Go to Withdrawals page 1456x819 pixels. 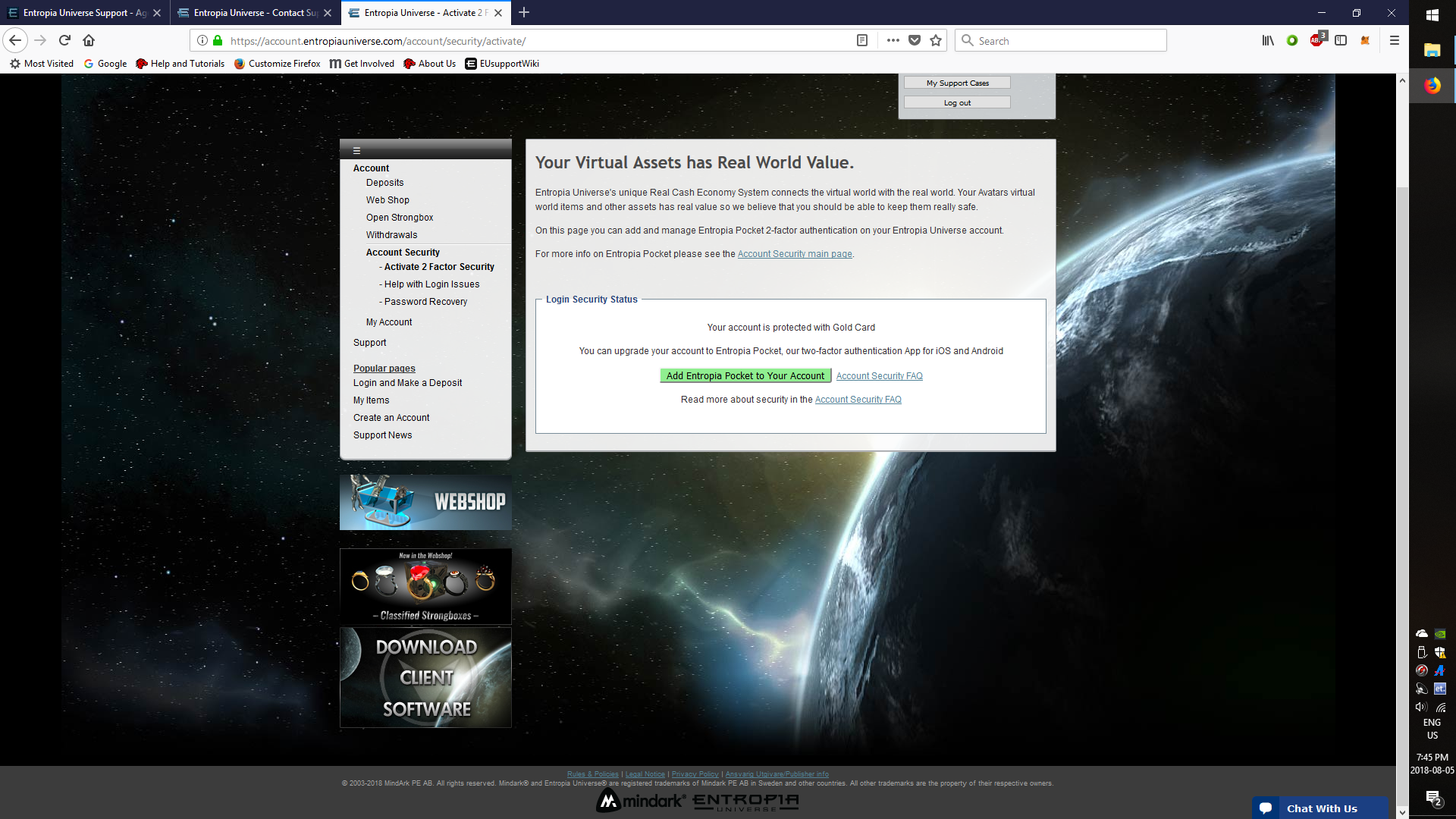click(x=391, y=235)
